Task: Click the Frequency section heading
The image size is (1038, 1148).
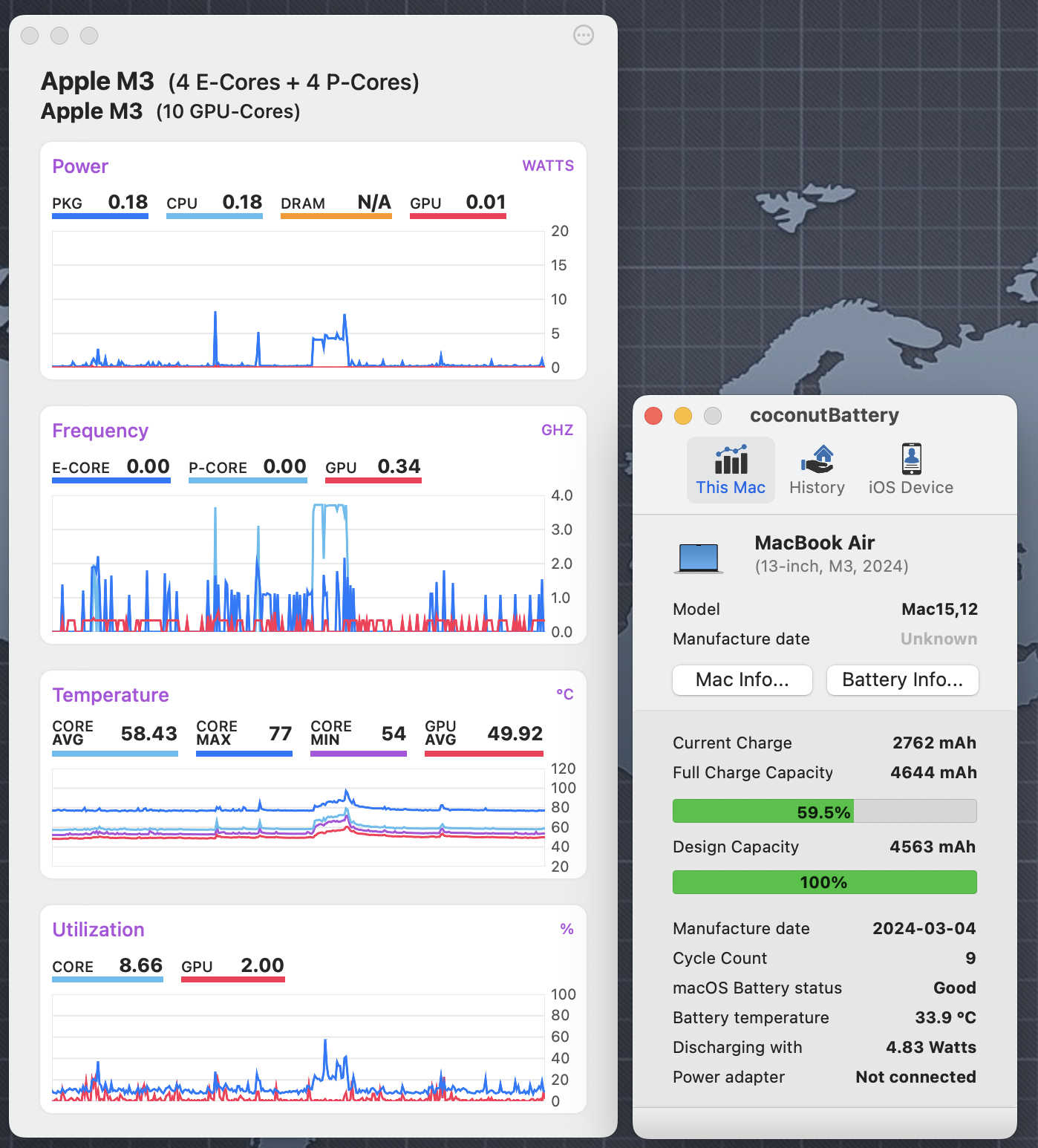Action: (x=100, y=431)
